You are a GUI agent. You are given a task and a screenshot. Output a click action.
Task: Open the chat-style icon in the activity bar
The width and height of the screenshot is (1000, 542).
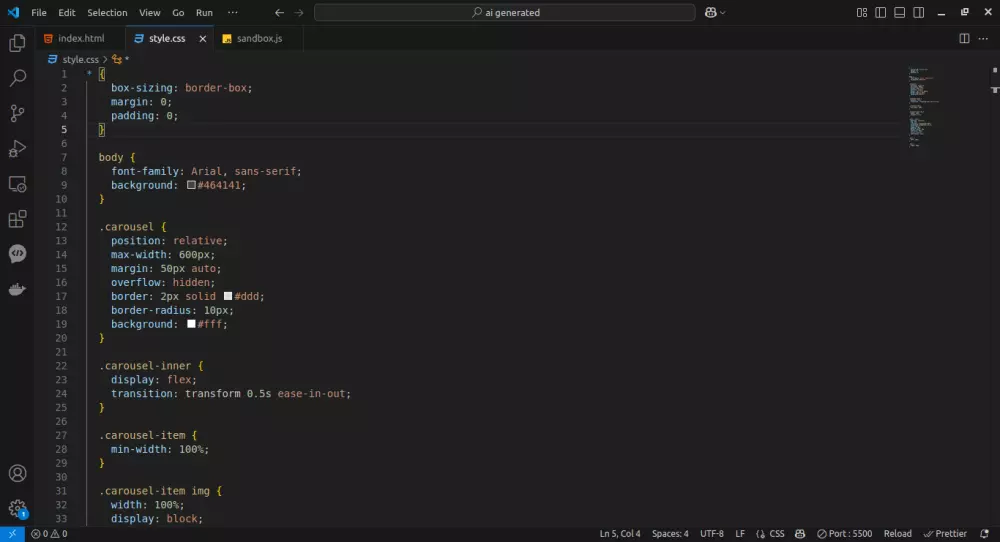17,254
